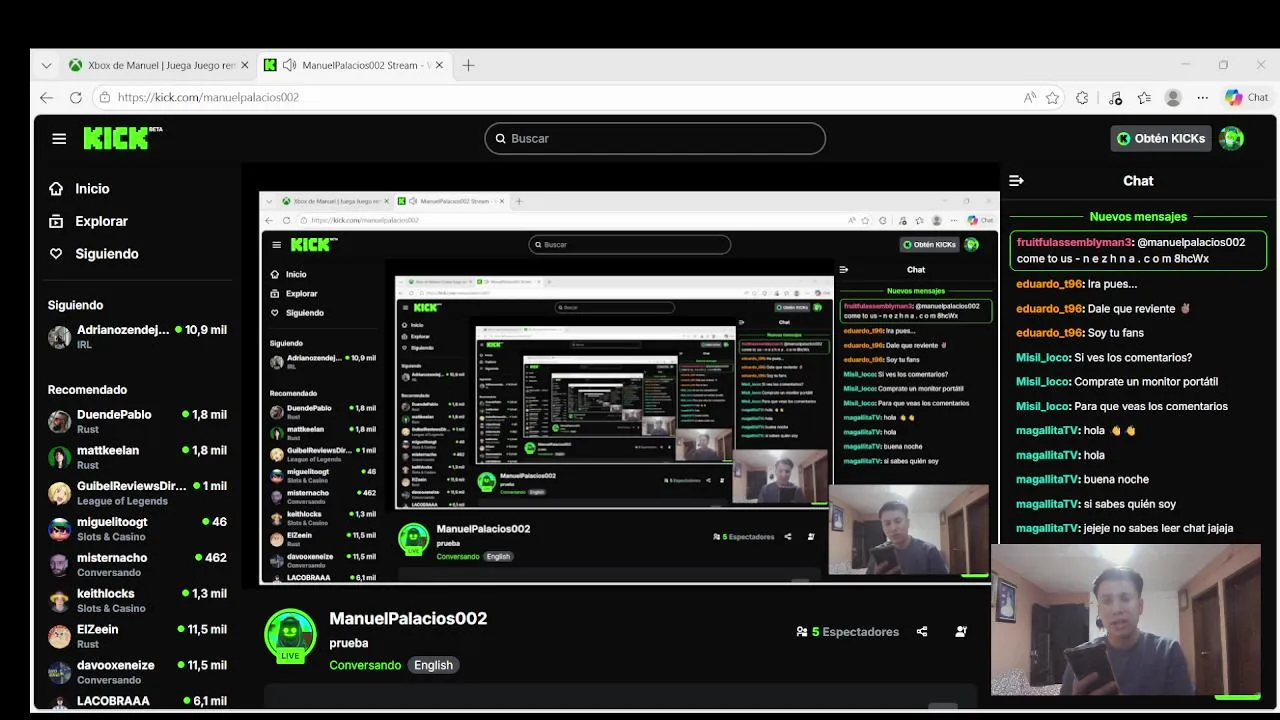This screenshot has width=1280, height=720.
Task: Open mattkeelan recommended channel
Action: tap(138, 457)
